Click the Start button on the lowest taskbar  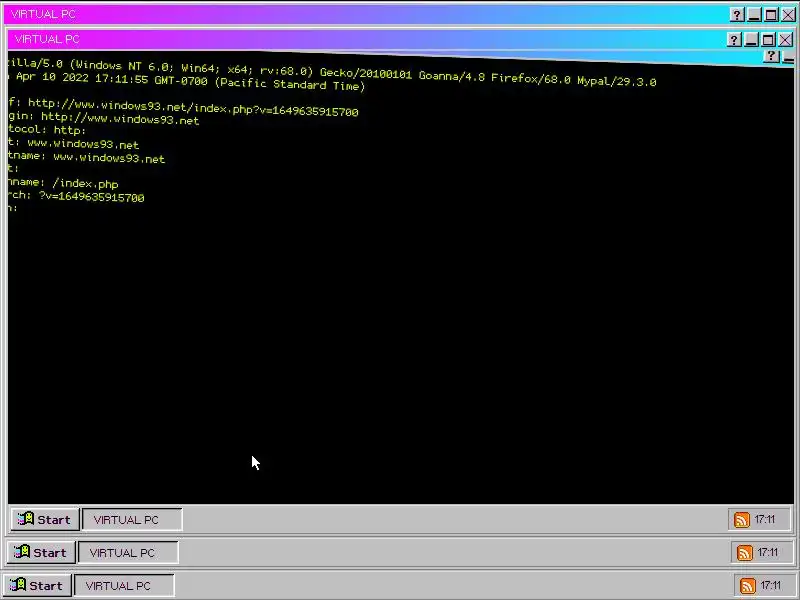click(36, 585)
